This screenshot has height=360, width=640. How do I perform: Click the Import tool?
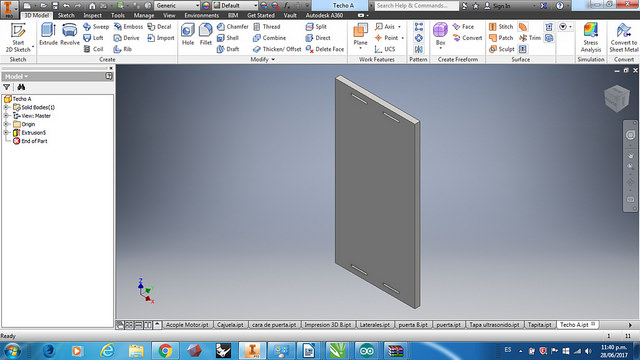(160, 38)
